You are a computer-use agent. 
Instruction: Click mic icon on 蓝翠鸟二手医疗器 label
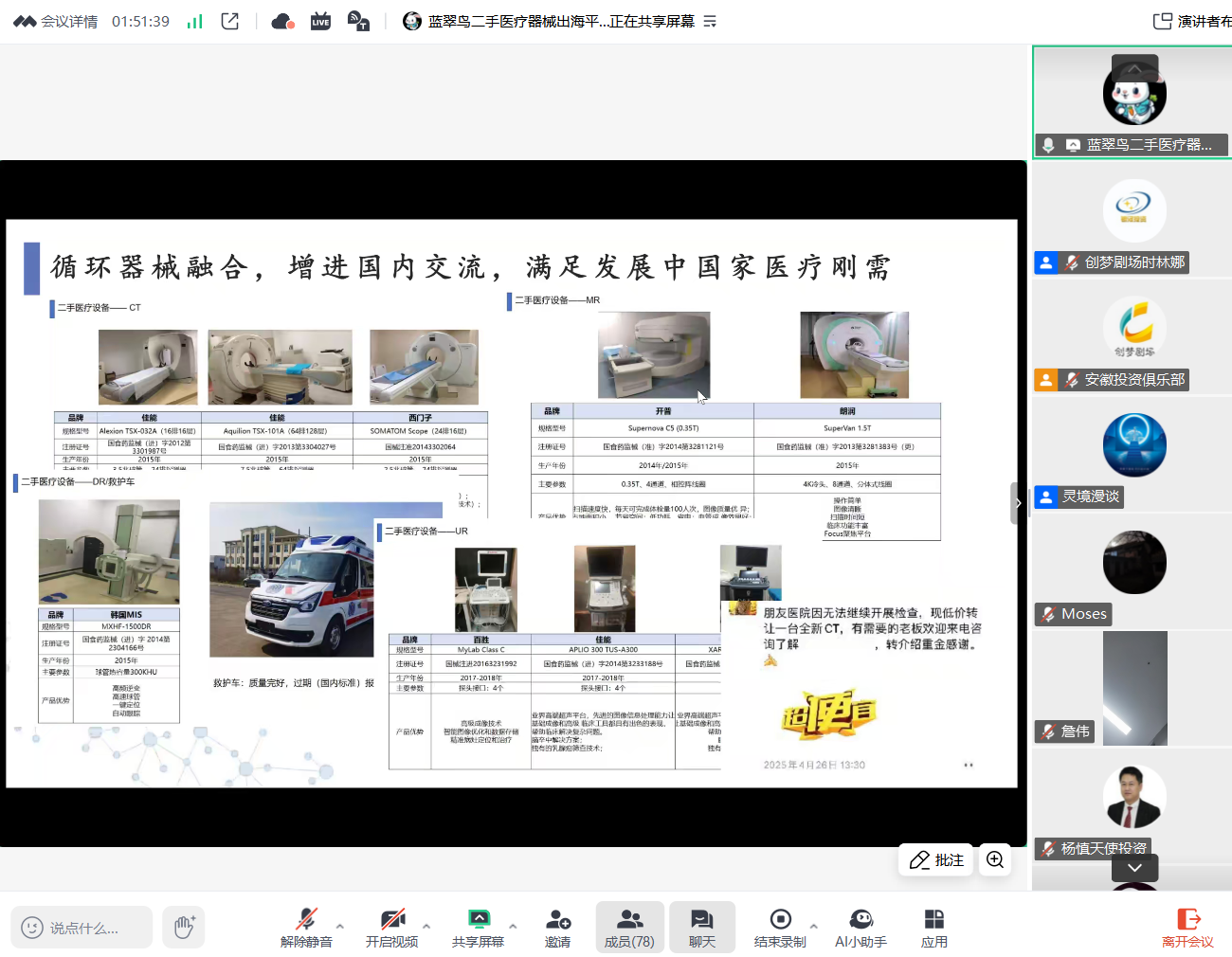pos(1048,145)
